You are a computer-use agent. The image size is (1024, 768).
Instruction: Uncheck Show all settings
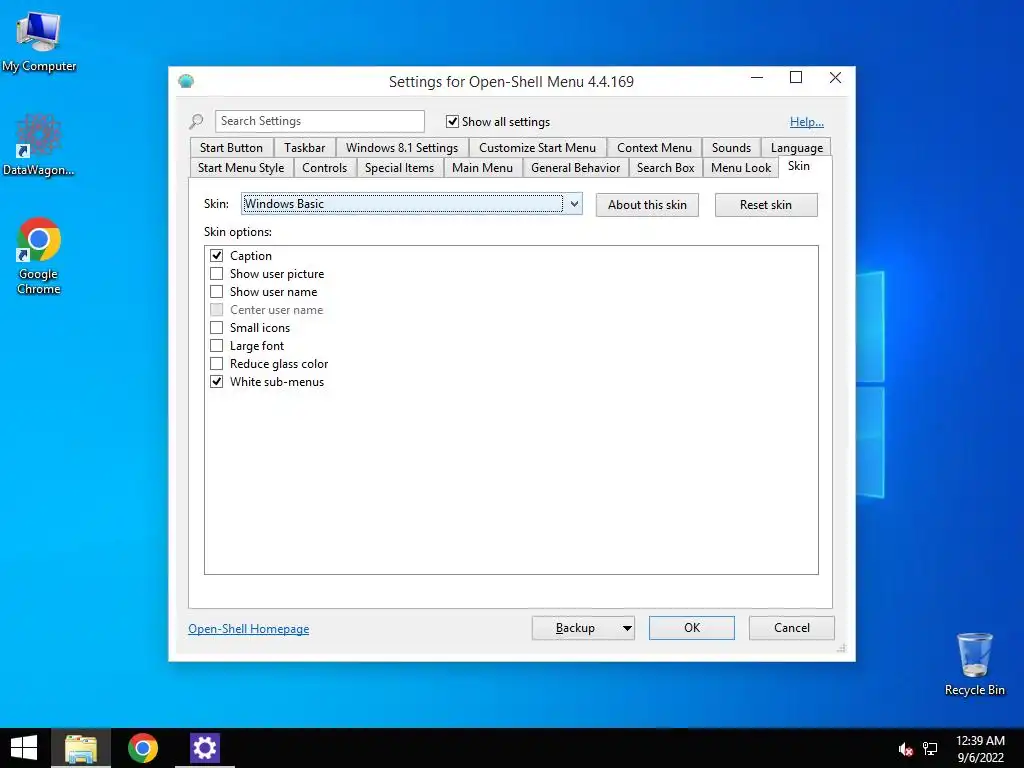click(x=452, y=121)
